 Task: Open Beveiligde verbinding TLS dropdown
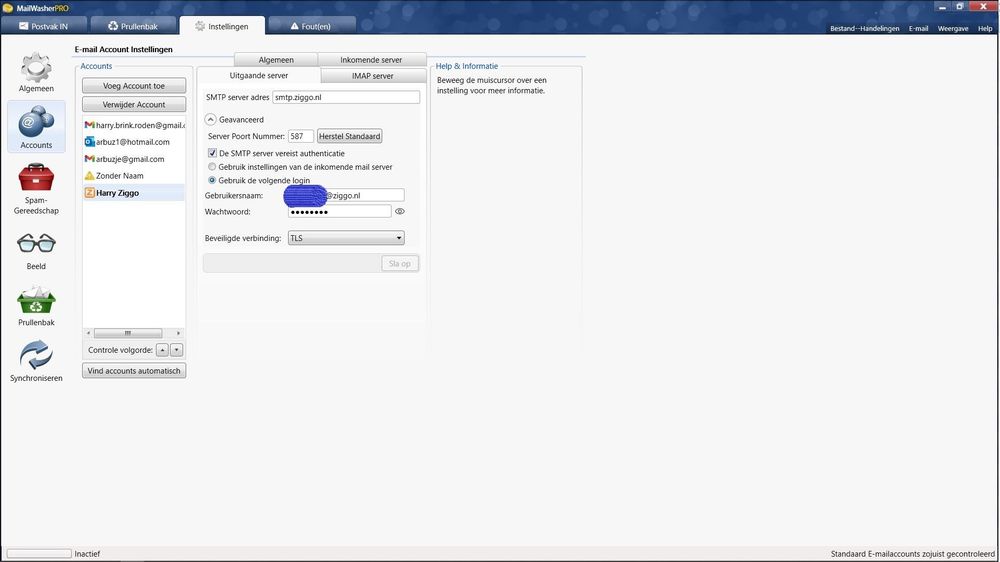[346, 238]
